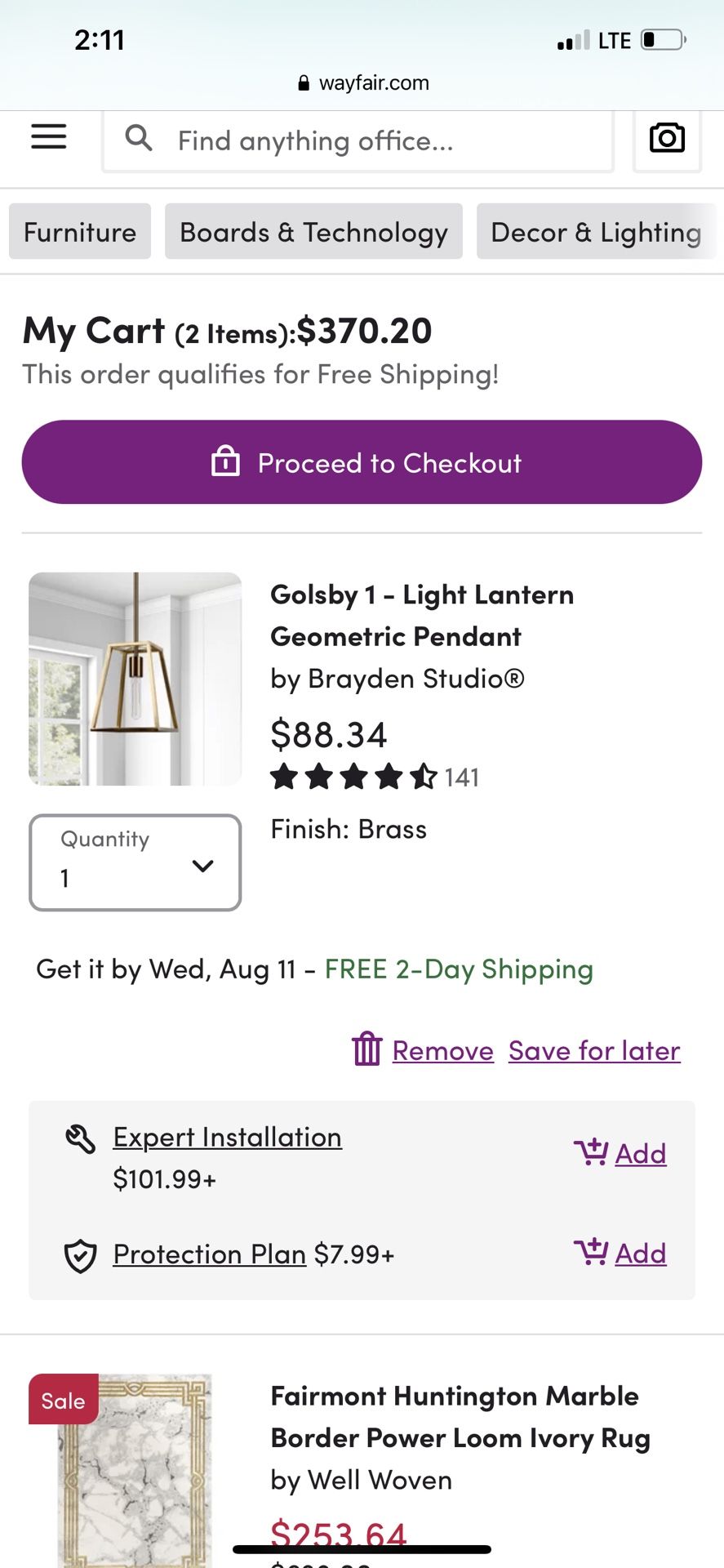Select the Boards & Technology tab
The image size is (724, 1568).
tap(313, 232)
